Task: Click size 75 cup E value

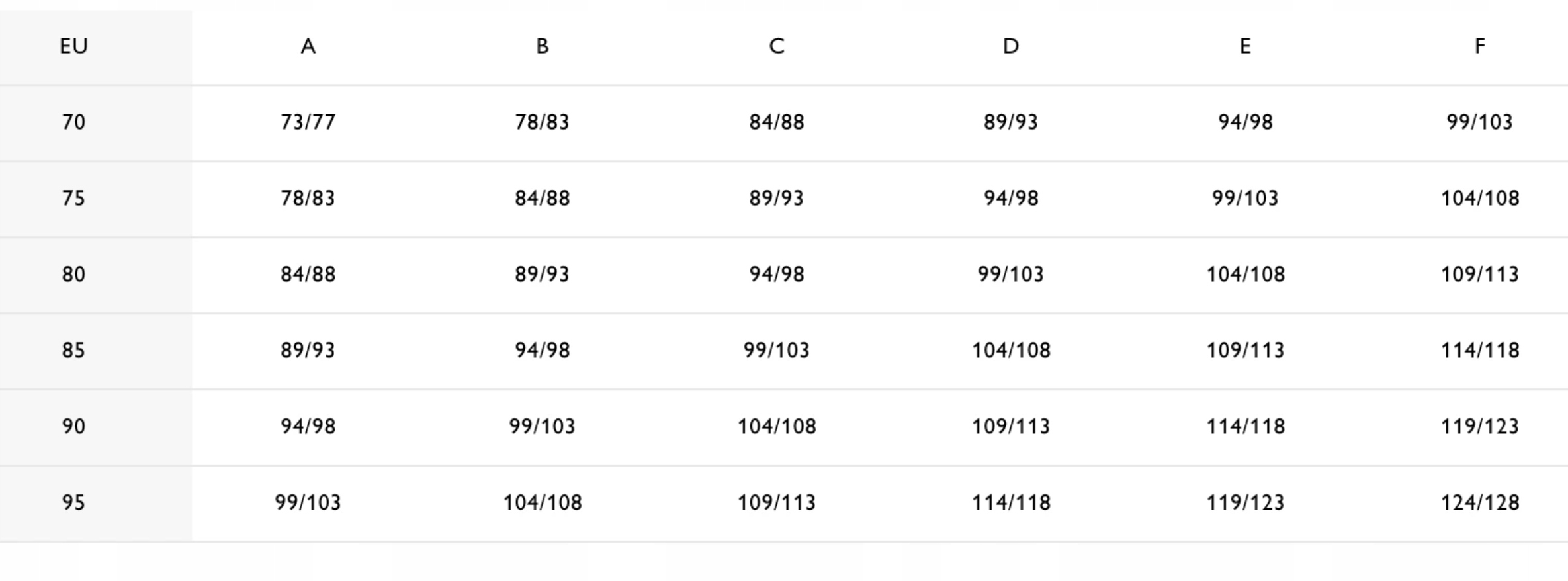Action: tap(1245, 199)
